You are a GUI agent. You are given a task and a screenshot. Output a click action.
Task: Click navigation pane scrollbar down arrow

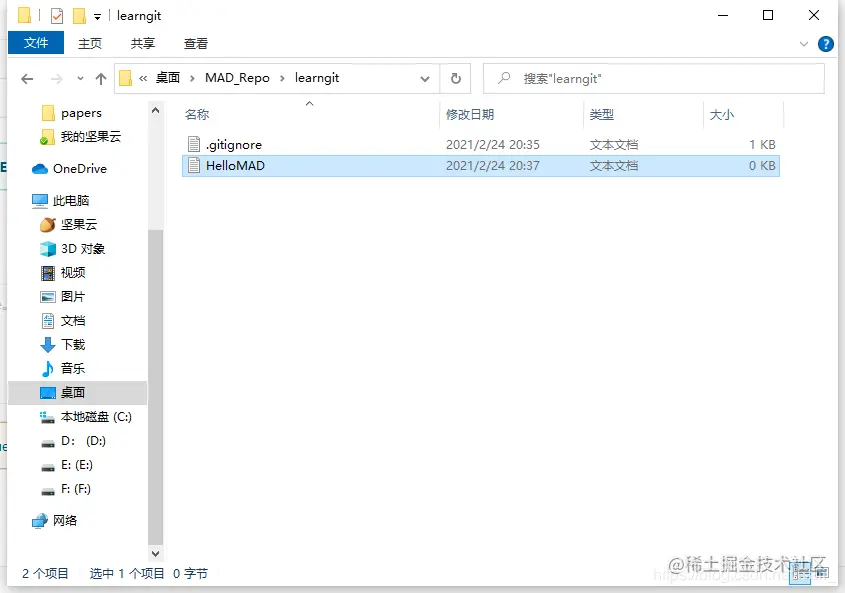pos(155,553)
